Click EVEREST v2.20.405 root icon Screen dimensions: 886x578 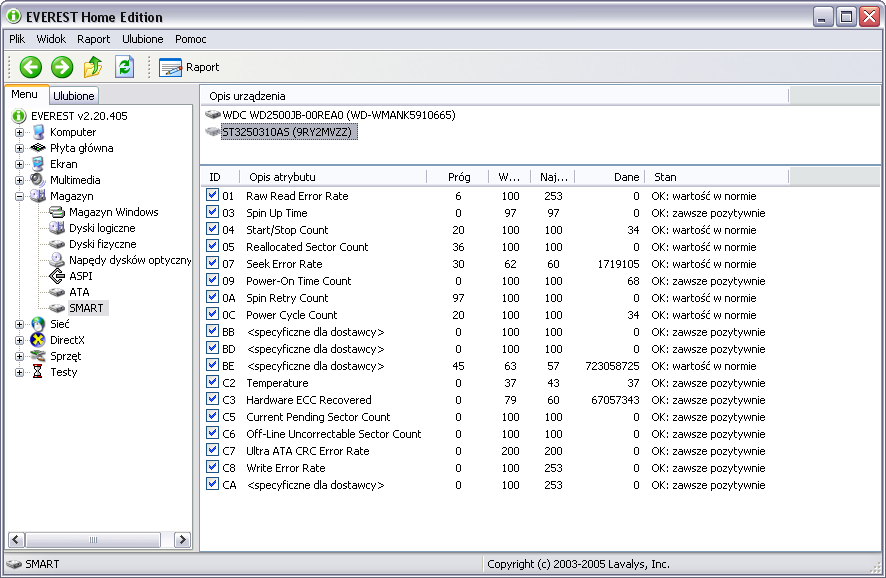pos(19,116)
